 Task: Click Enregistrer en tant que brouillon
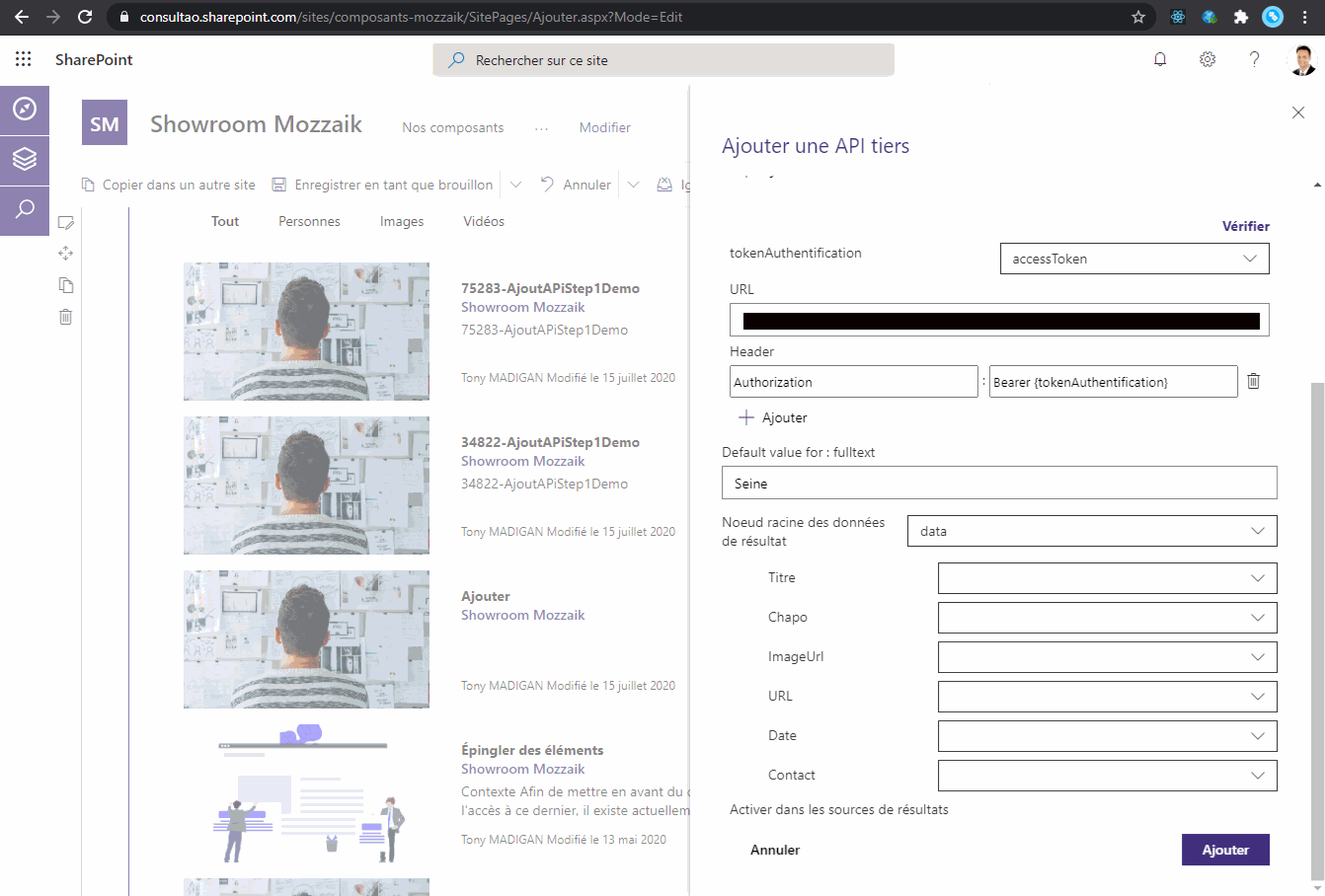383,185
